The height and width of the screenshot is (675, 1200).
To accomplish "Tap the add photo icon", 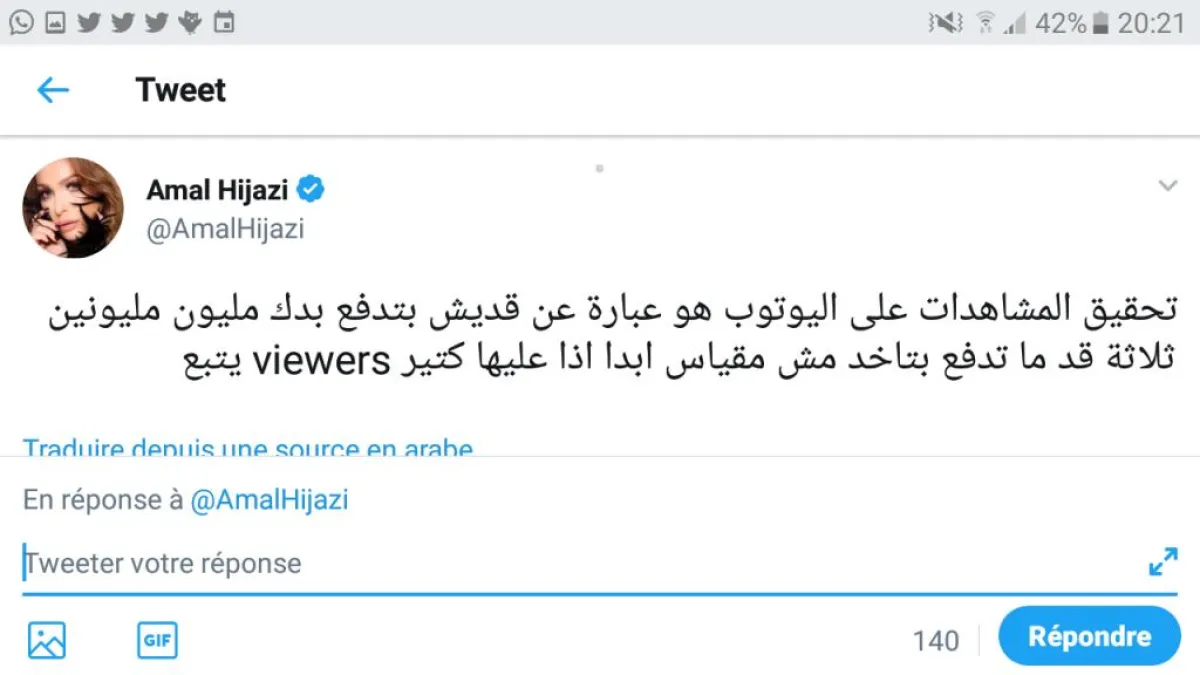I will (x=46, y=639).
